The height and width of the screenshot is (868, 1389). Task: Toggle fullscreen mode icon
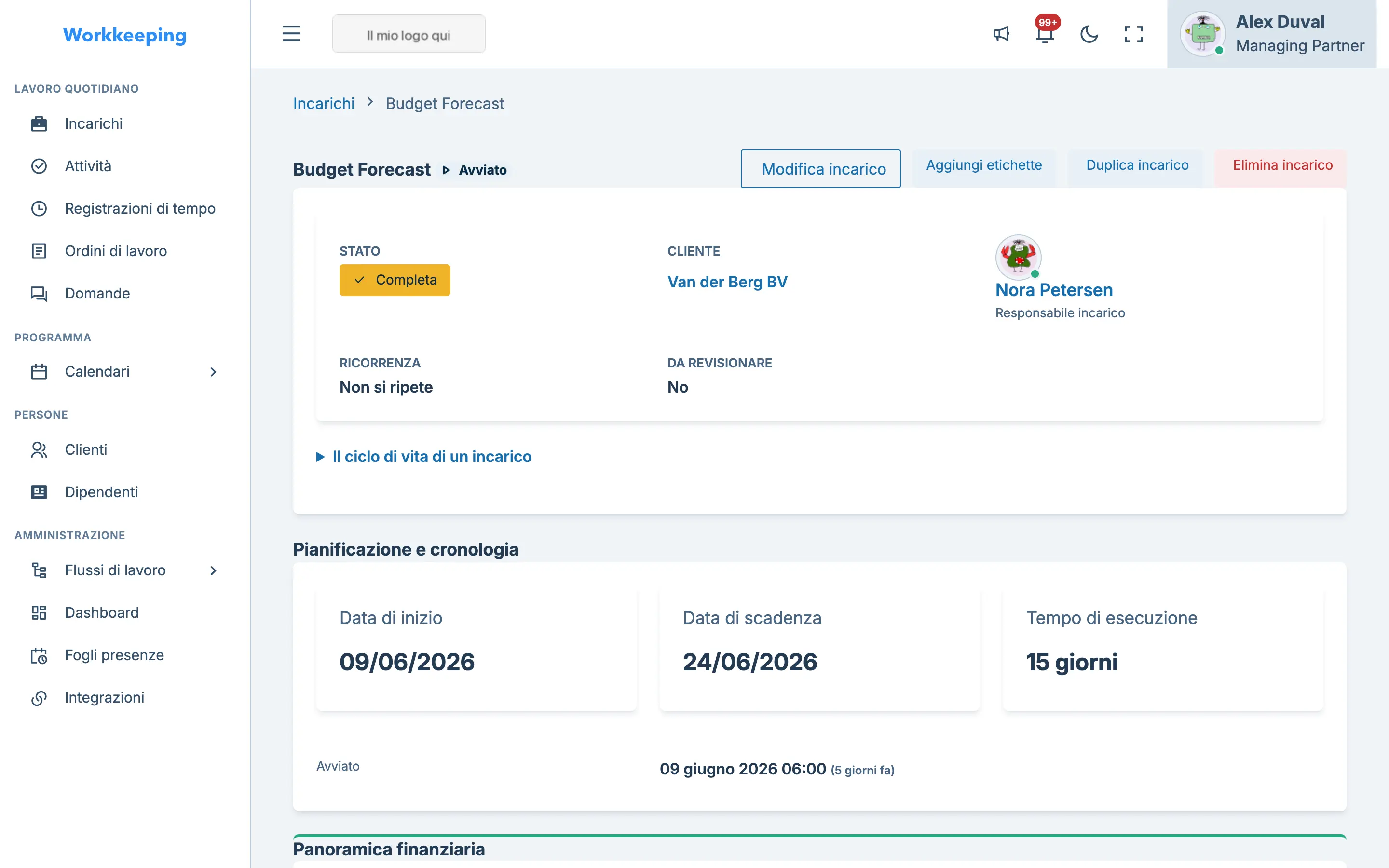[x=1133, y=34]
